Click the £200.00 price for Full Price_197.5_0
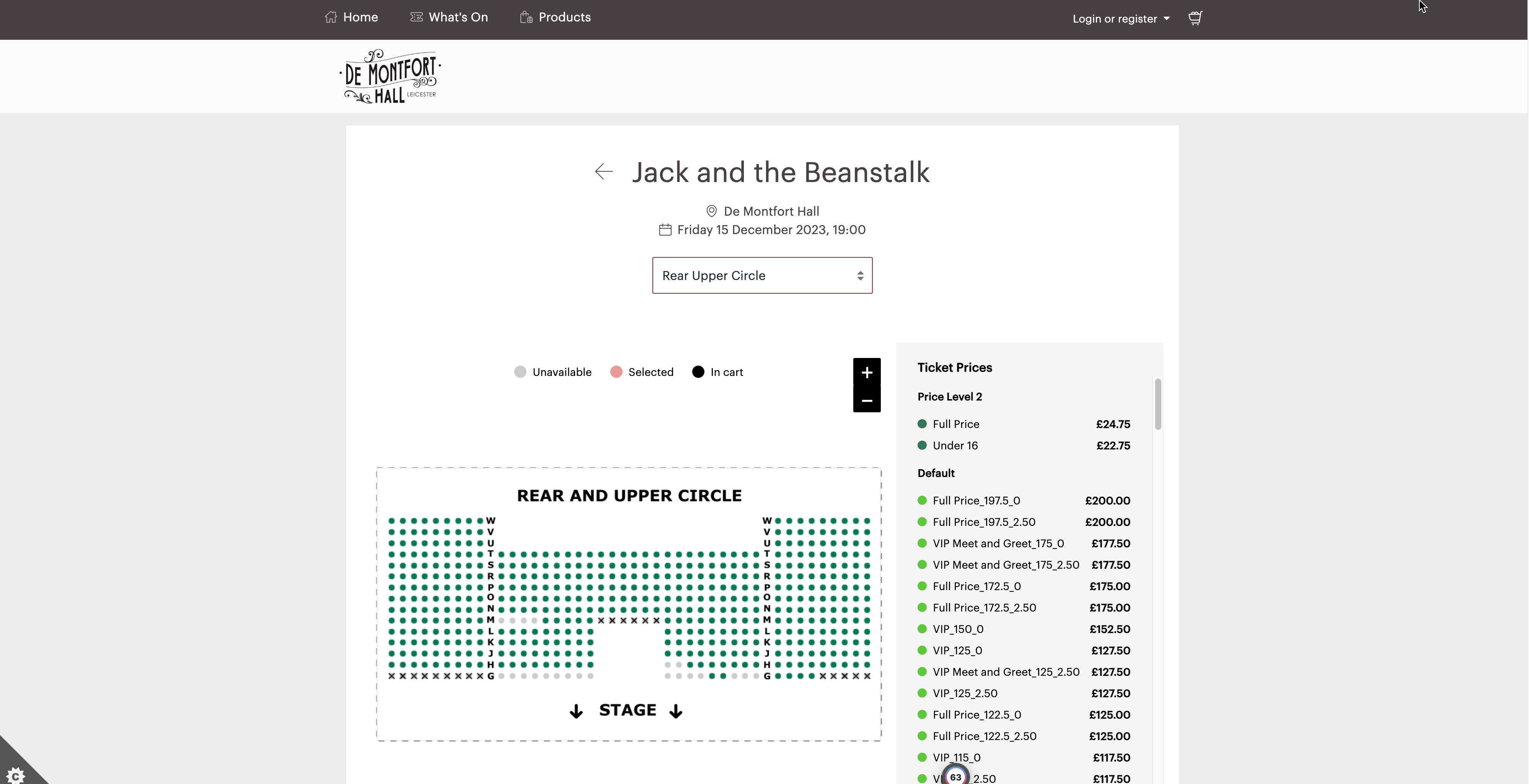This screenshot has width=1529, height=784. [x=1108, y=501]
